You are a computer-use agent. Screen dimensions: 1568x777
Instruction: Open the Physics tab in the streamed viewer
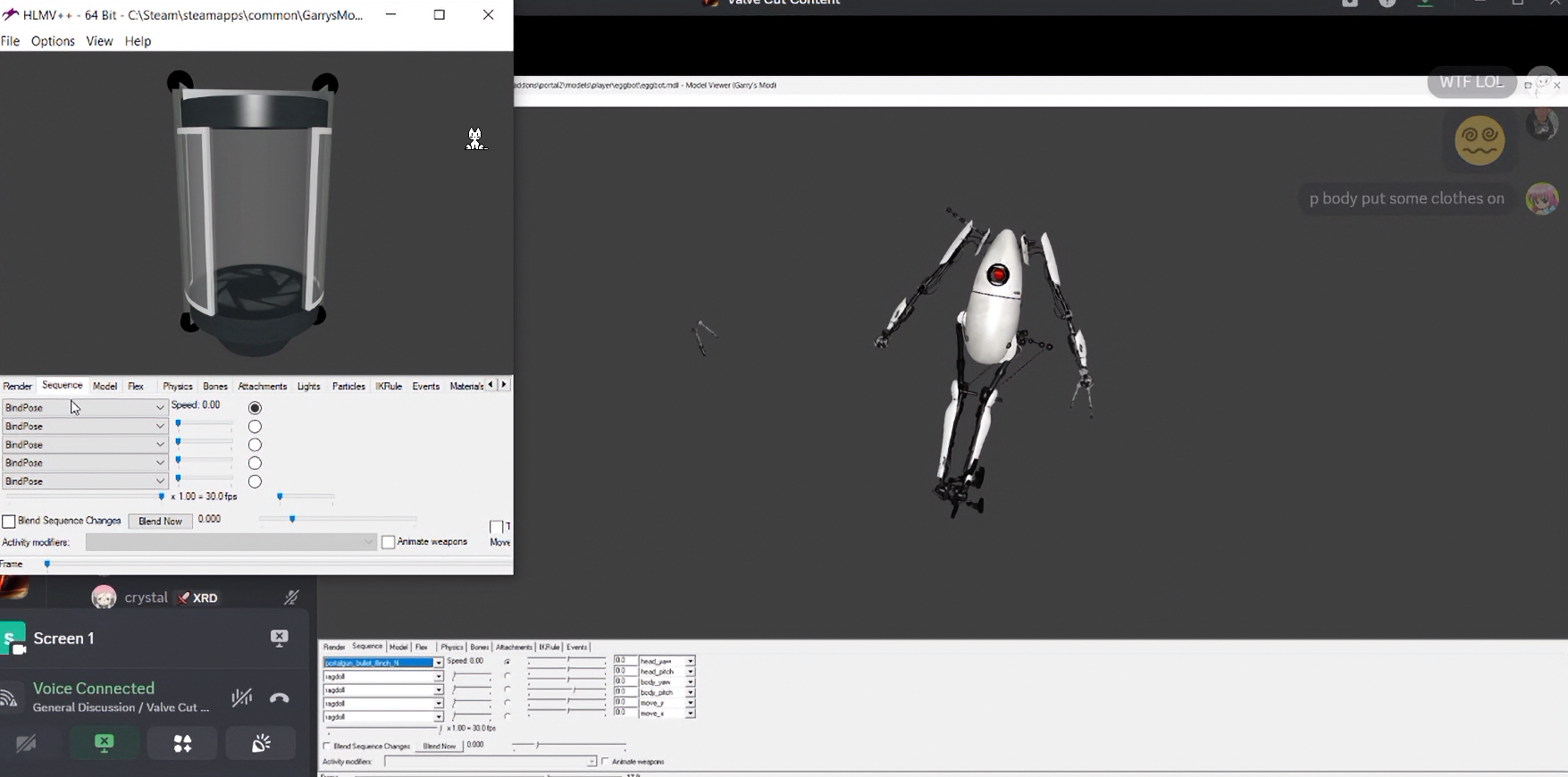(x=452, y=647)
